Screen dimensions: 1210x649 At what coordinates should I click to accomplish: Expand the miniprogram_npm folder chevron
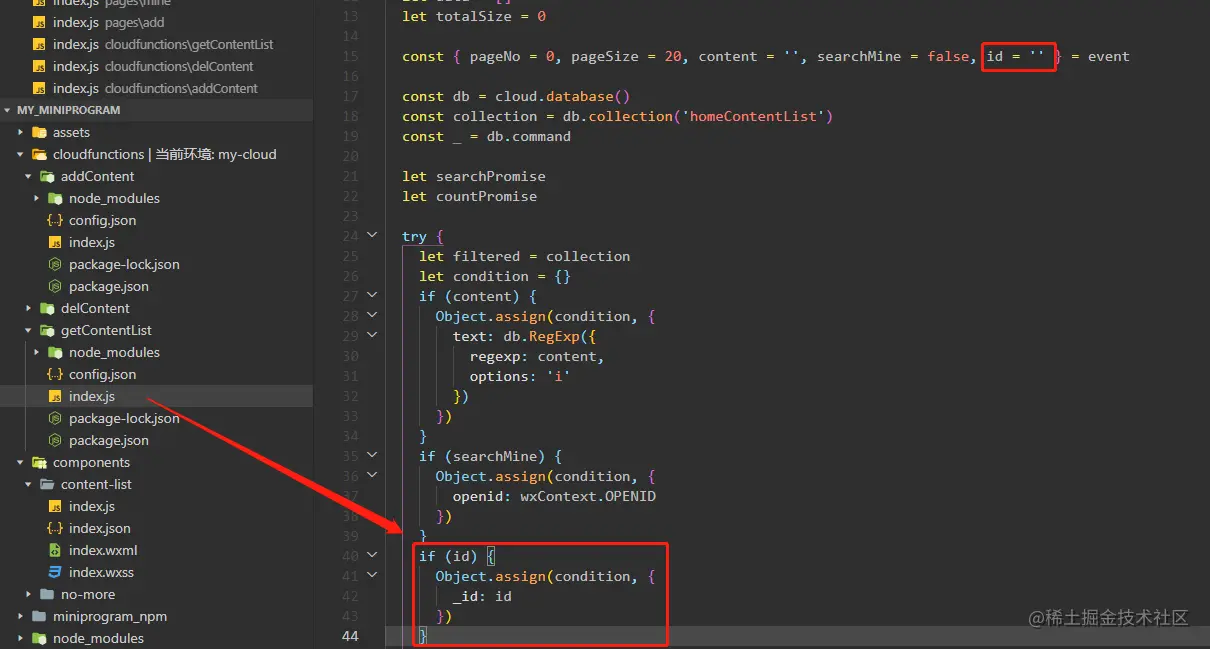tap(21, 616)
